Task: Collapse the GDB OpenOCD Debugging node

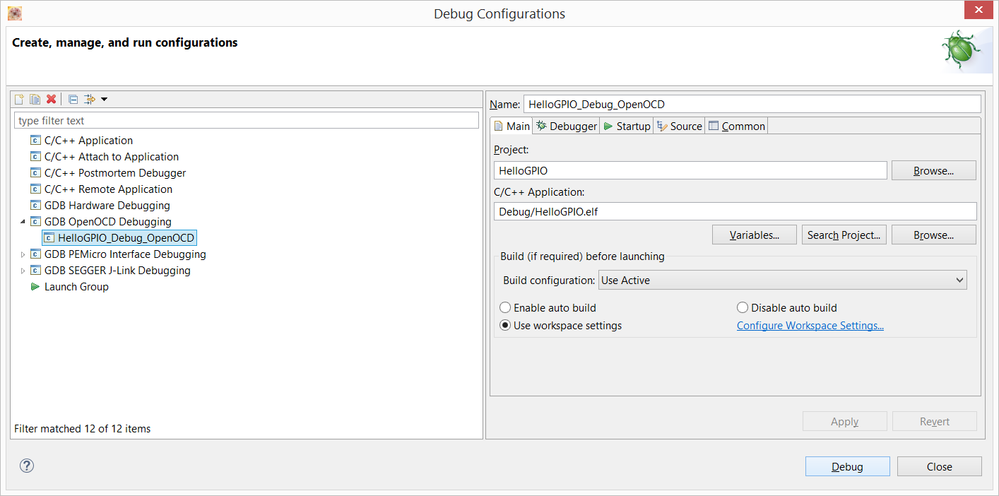Action: coord(23,222)
